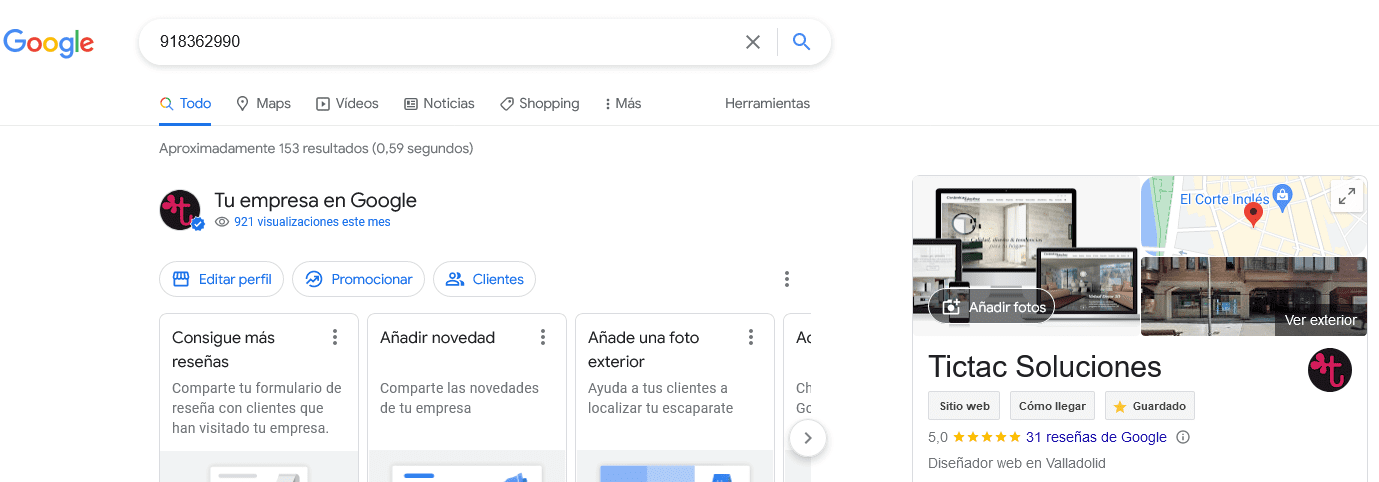This screenshot has height=482, width=1379.
Task: Open the Noticias tab
Action: point(439,103)
